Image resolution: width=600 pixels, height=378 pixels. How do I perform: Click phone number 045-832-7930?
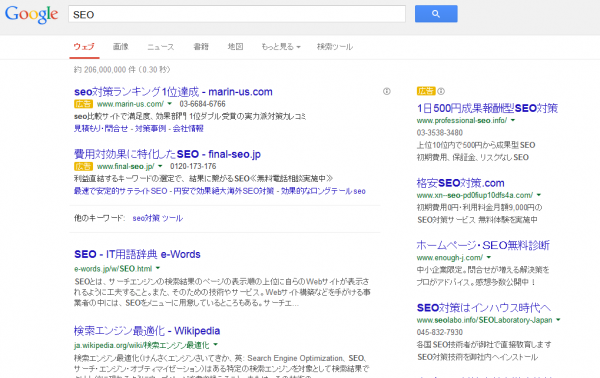[440, 332]
